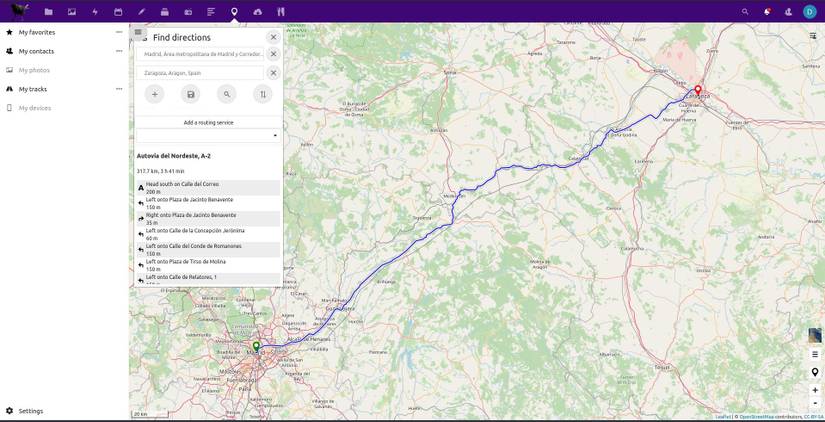The width and height of the screenshot is (825, 422).
Task: Open the Leaflet attribution link
Action: coord(723,417)
